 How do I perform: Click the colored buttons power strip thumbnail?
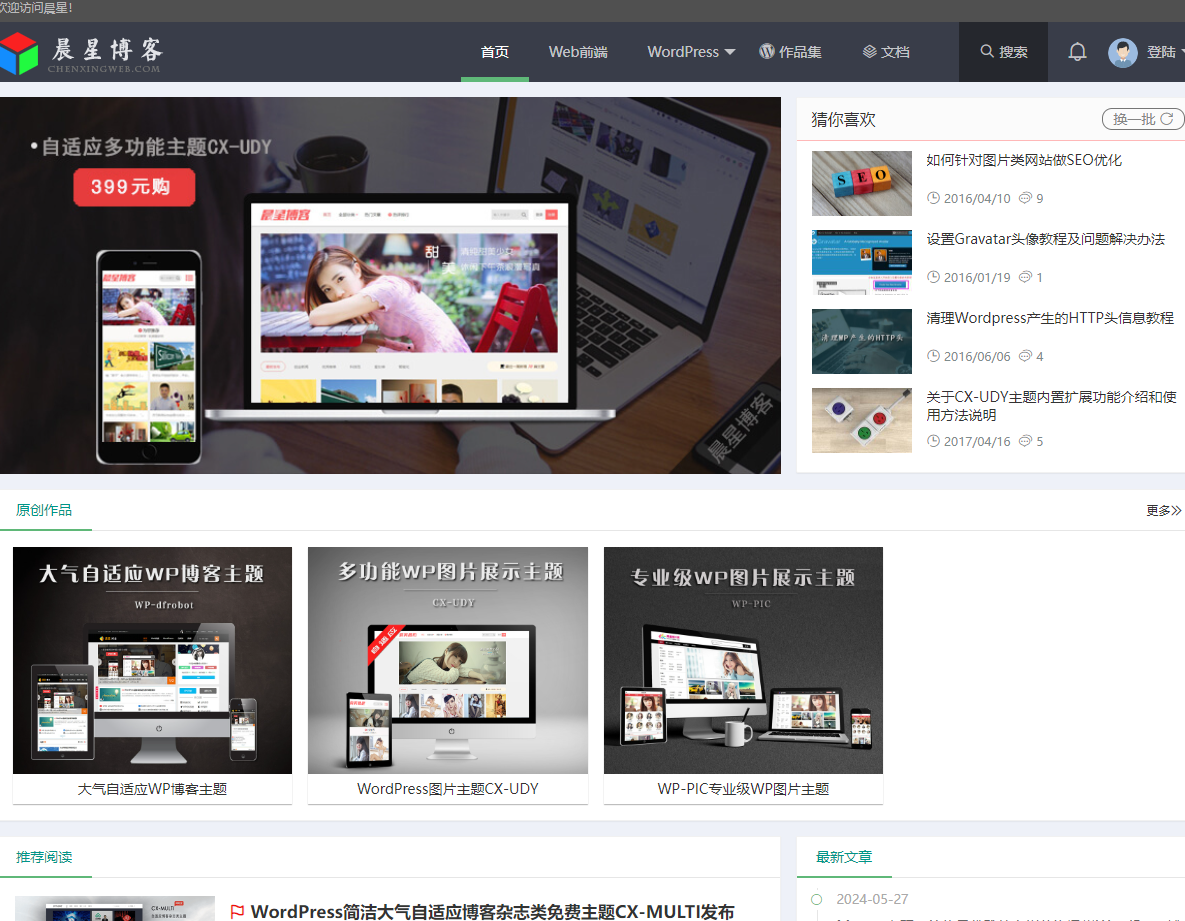pos(862,421)
